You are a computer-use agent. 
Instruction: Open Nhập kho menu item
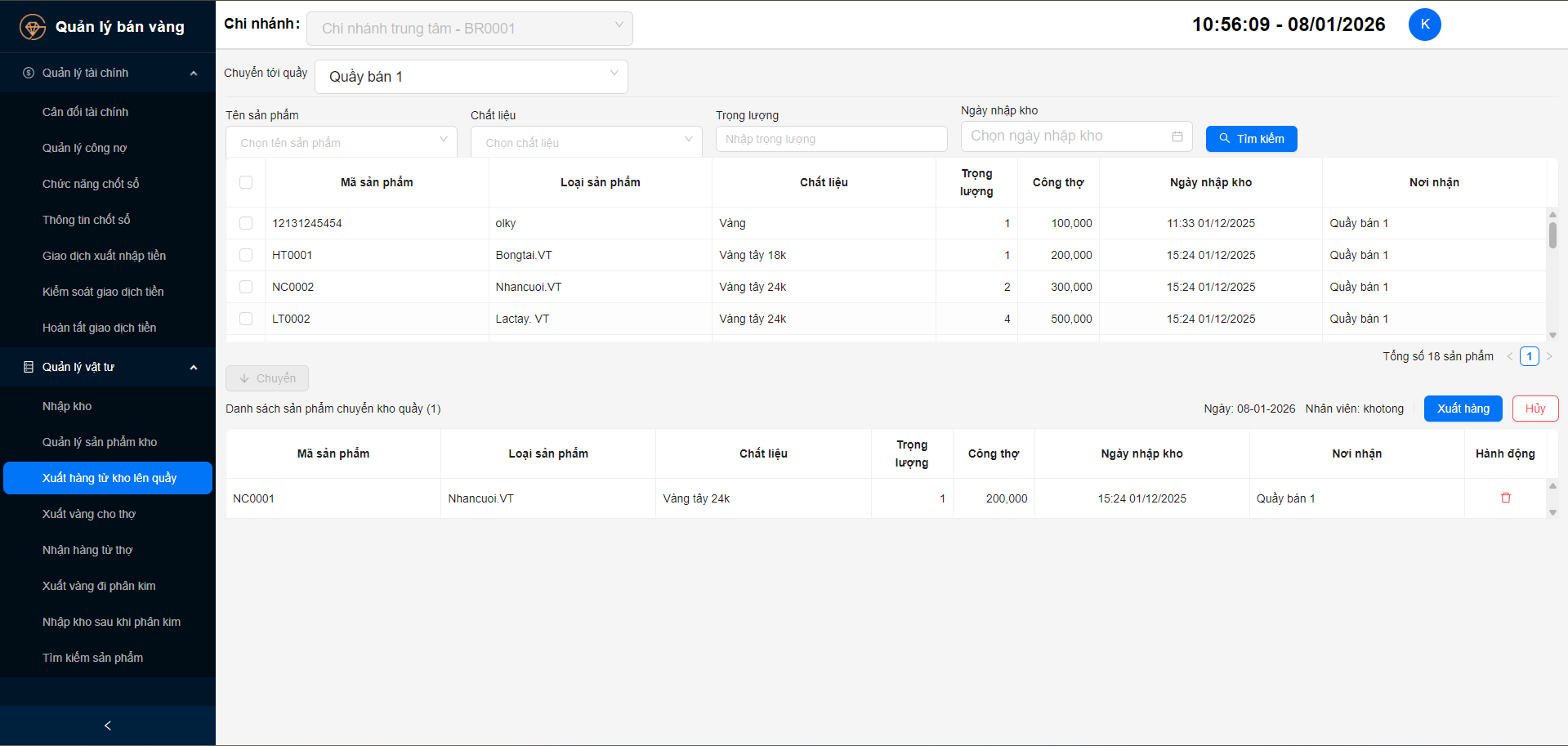tap(67, 406)
